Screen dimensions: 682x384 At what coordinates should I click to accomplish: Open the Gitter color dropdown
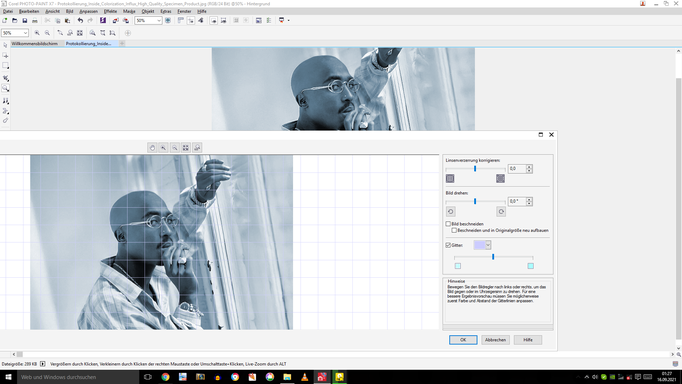pyautogui.click(x=488, y=245)
